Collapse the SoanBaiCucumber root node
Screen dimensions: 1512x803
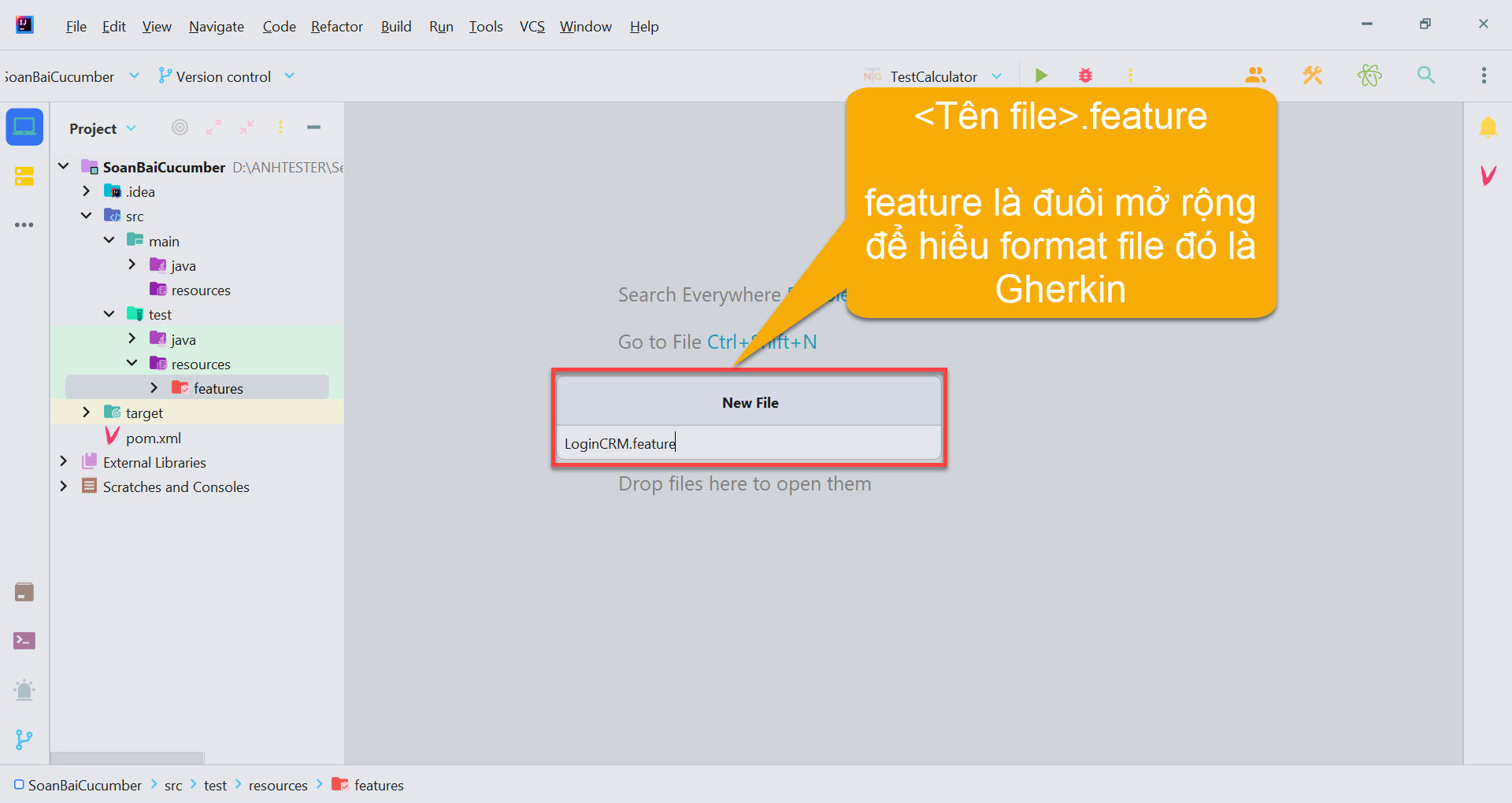click(64, 166)
